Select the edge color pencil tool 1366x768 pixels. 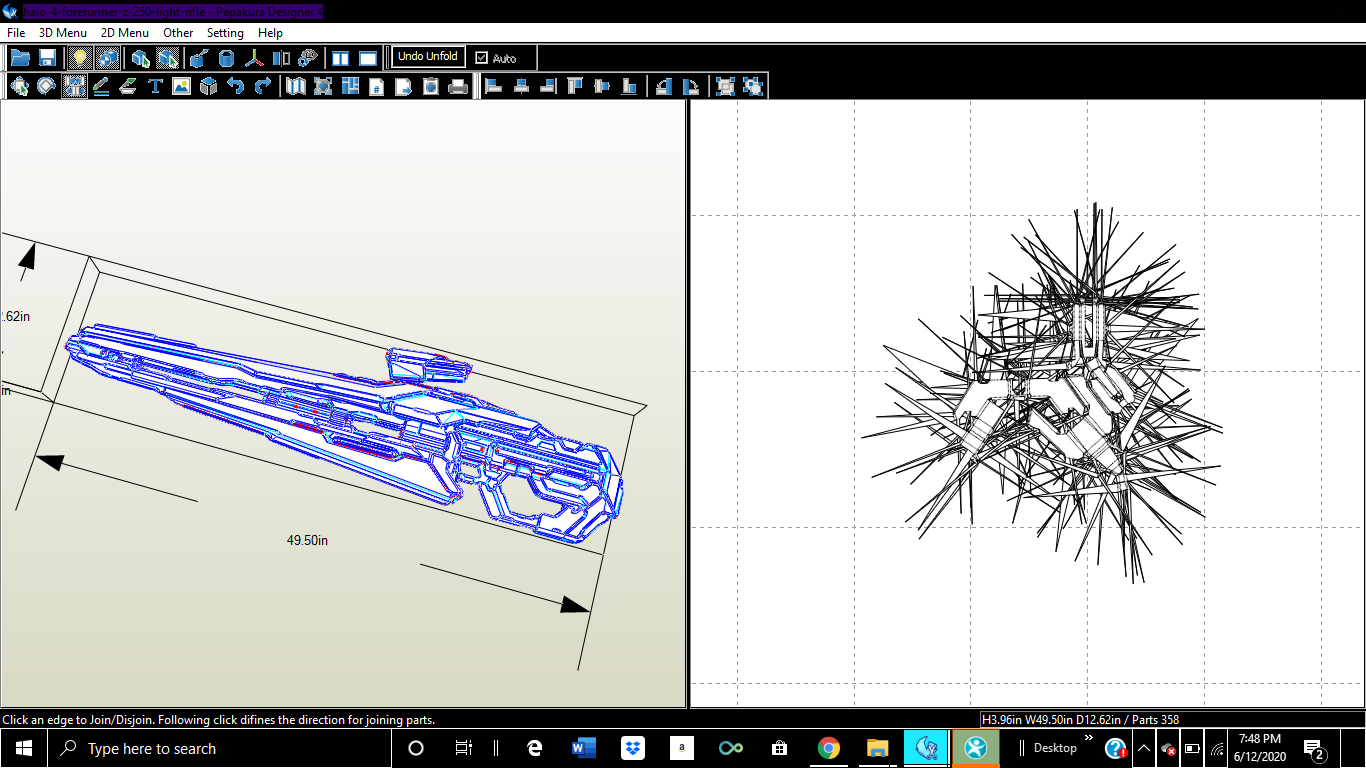tap(101, 86)
